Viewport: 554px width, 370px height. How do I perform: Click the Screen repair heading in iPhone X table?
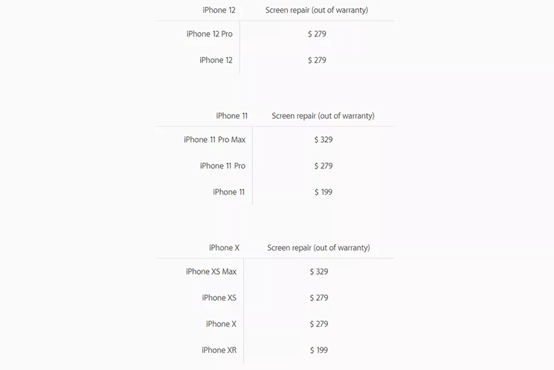coord(319,248)
